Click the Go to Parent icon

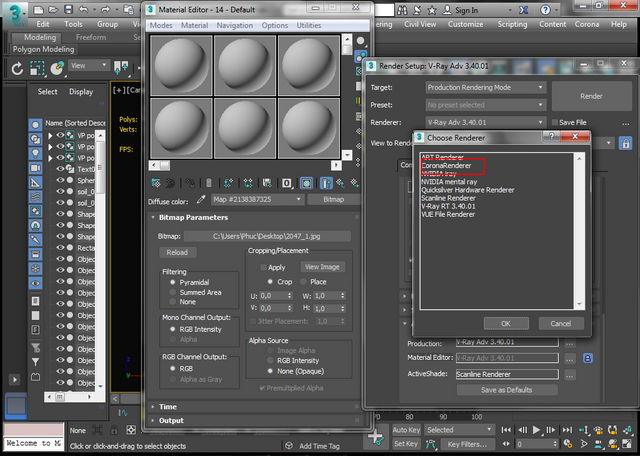(340, 183)
